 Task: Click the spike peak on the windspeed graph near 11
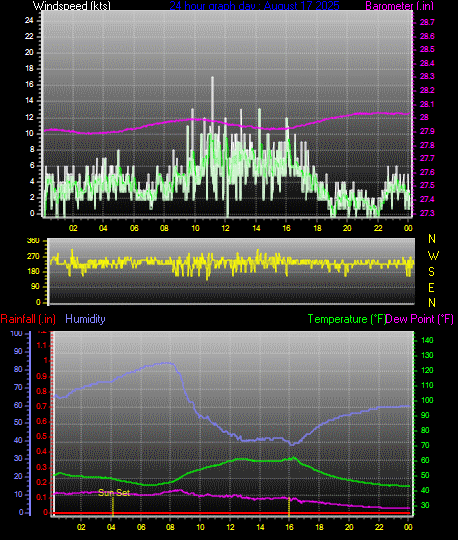pyautogui.click(x=212, y=78)
